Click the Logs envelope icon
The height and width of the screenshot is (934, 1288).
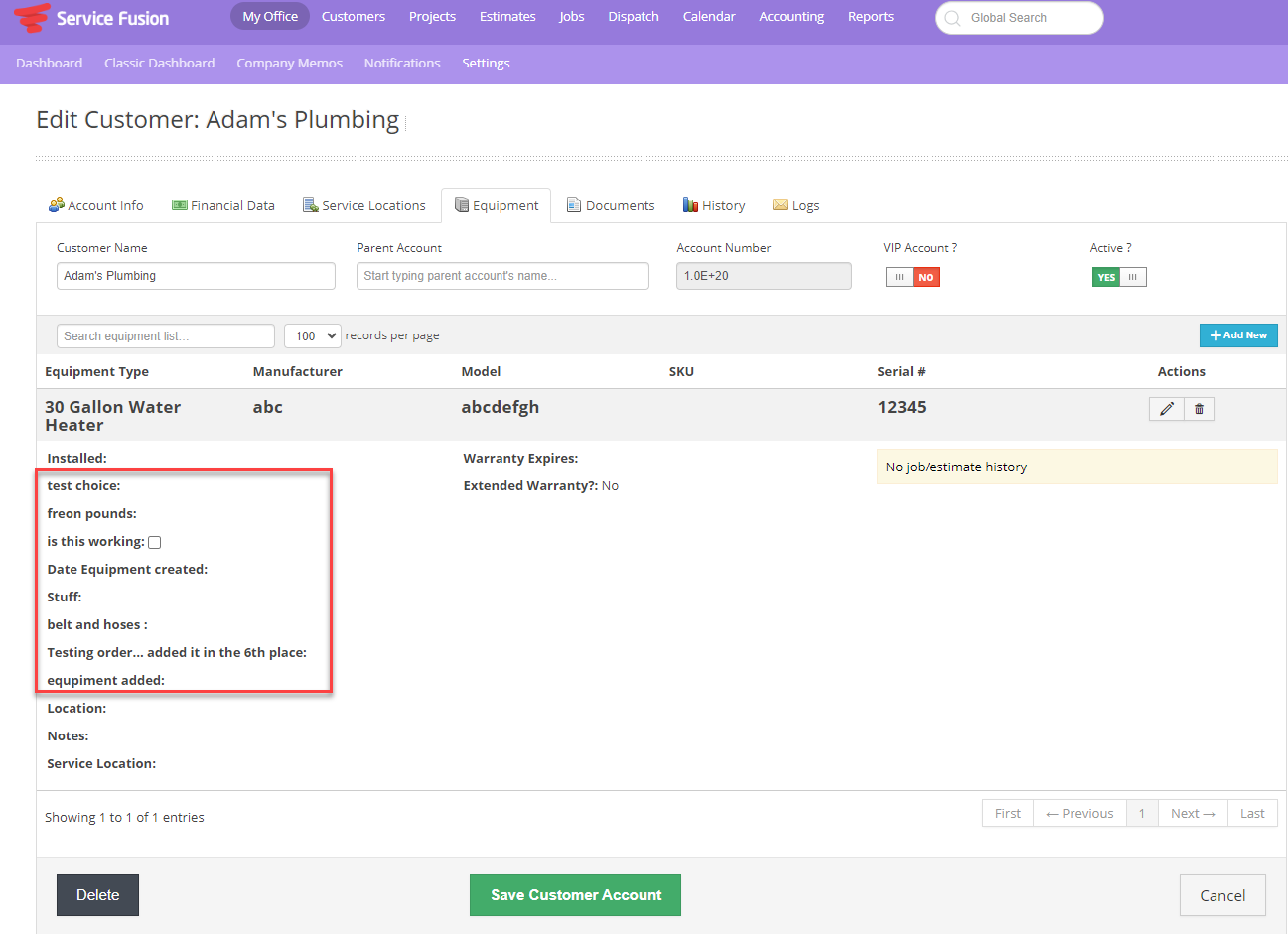pyautogui.click(x=781, y=204)
